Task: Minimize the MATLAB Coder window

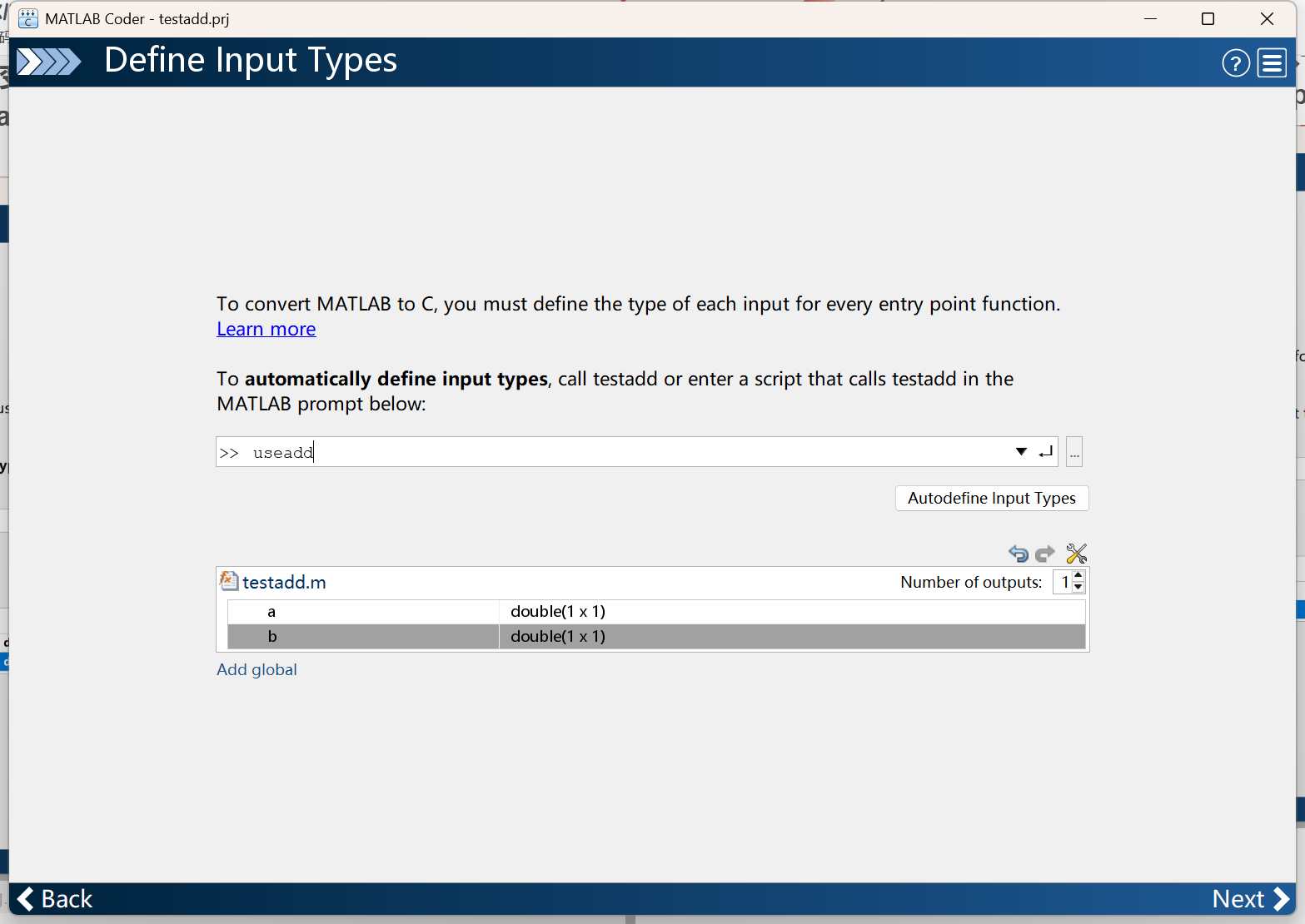Action: 1151,18
